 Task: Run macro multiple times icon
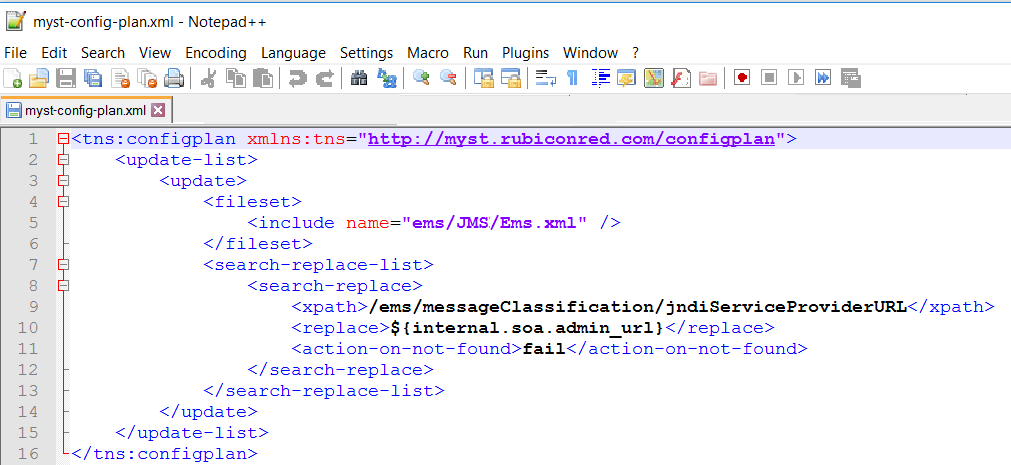tap(823, 78)
